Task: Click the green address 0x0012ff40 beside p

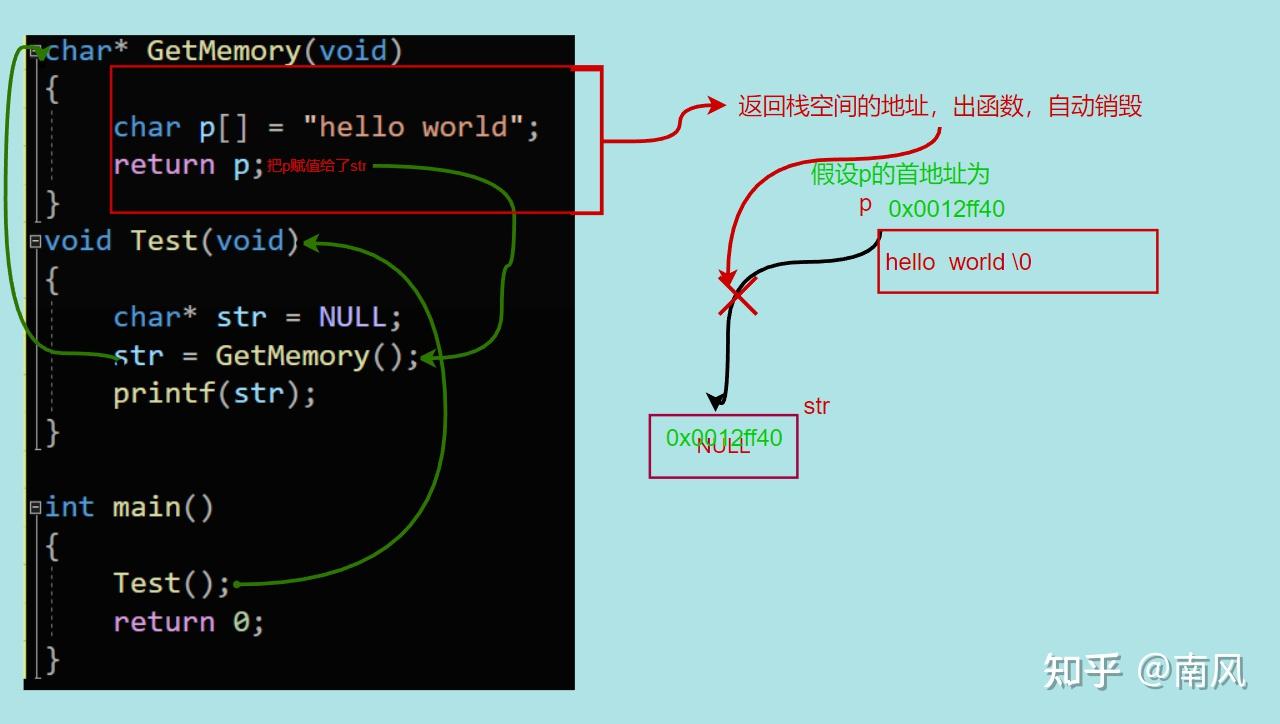Action: click(946, 209)
